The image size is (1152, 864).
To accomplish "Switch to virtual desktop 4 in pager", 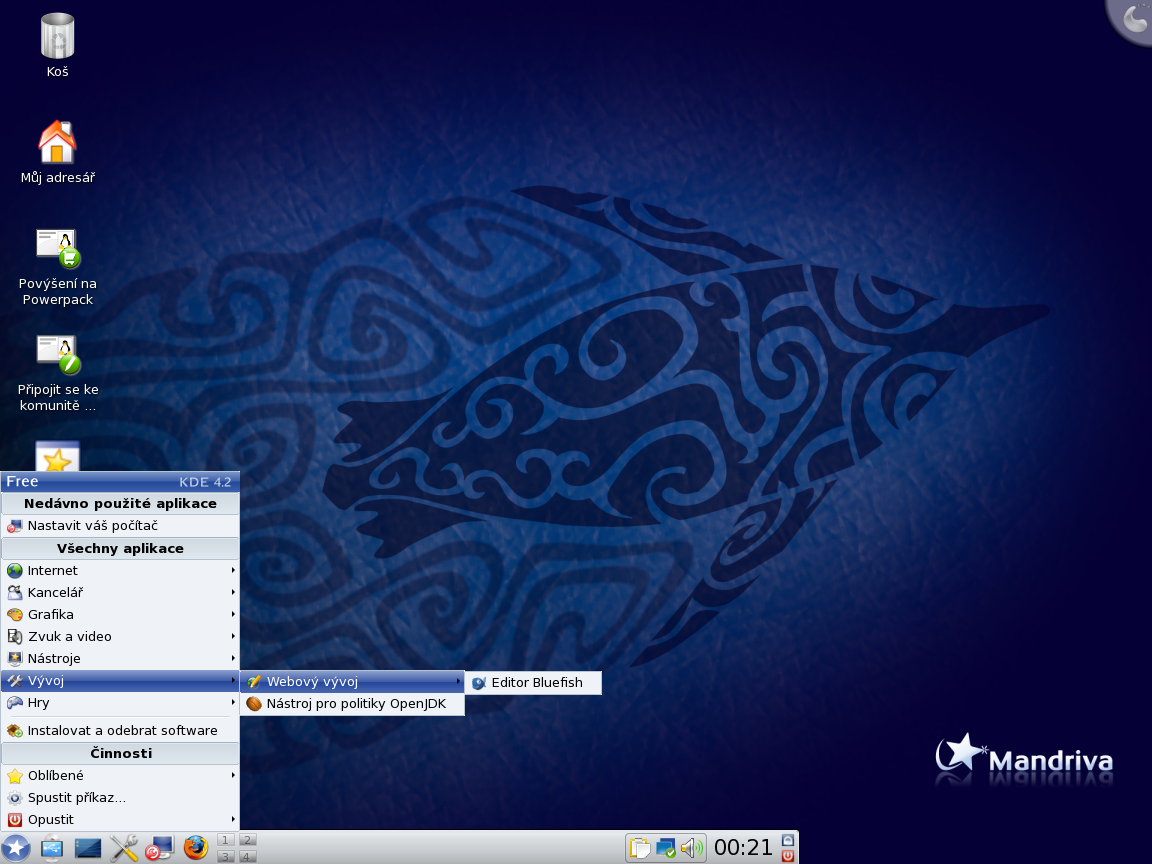I will coord(248,856).
